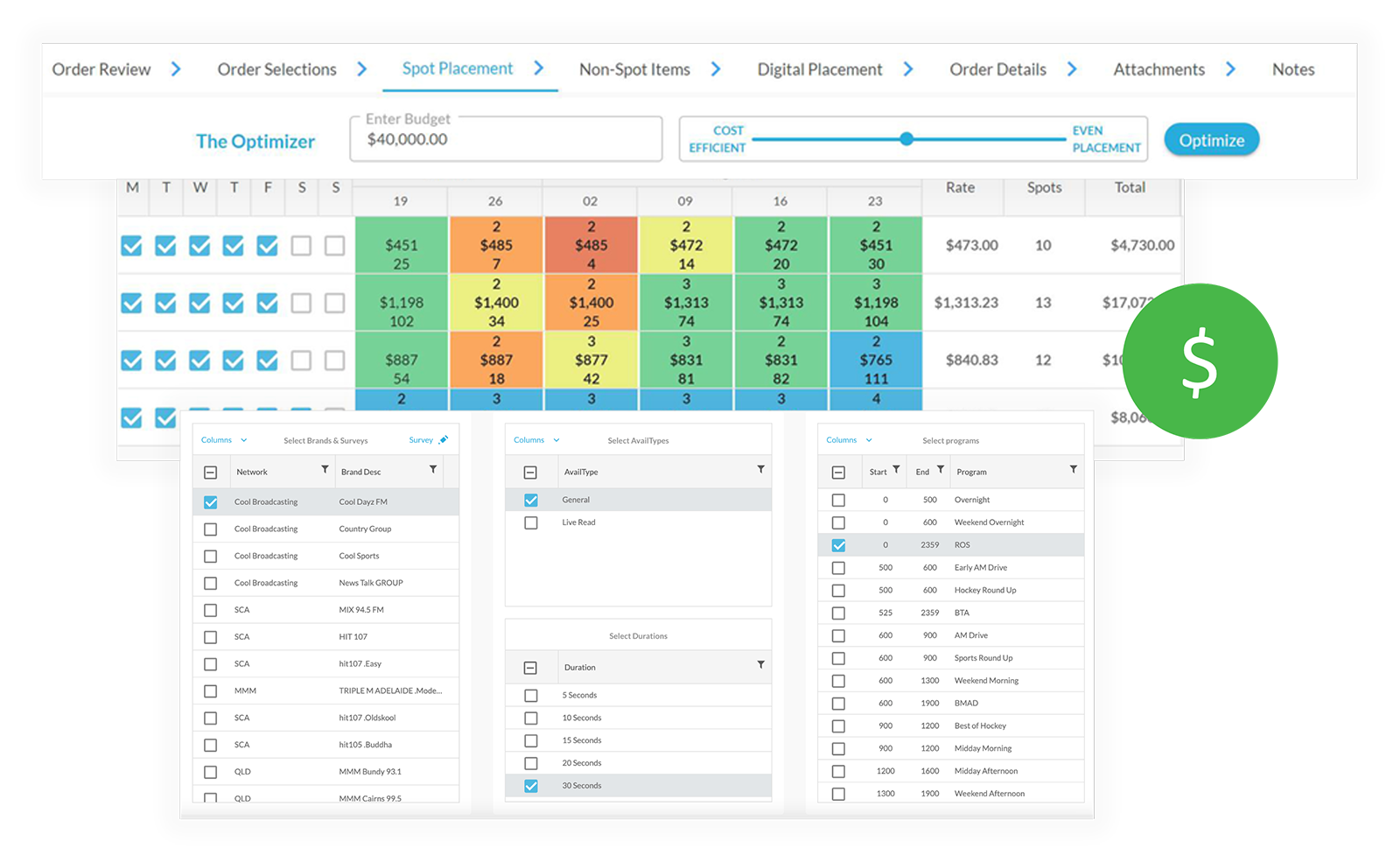Click the chevron after Order Review
The width and height of the screenshot is (1400, 862).
[x=176, y=68]
